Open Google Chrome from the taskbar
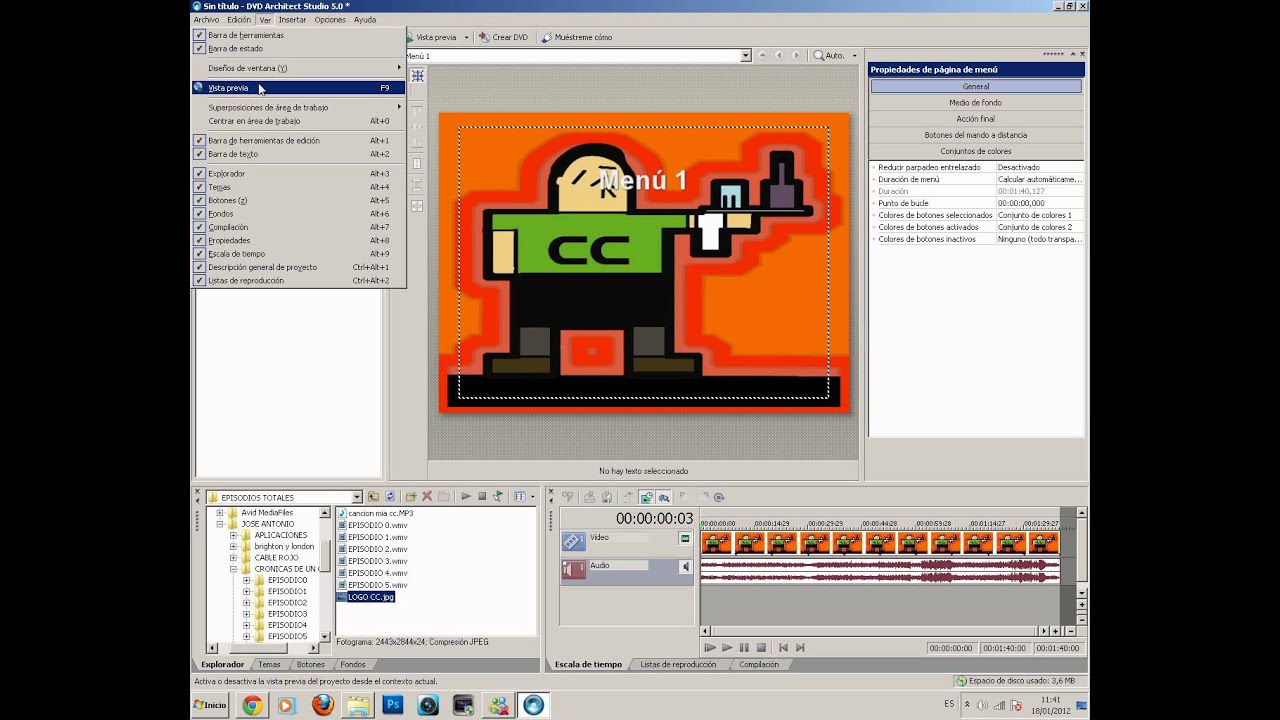This screenshot has height=720, width=1280. click(252, 706)
